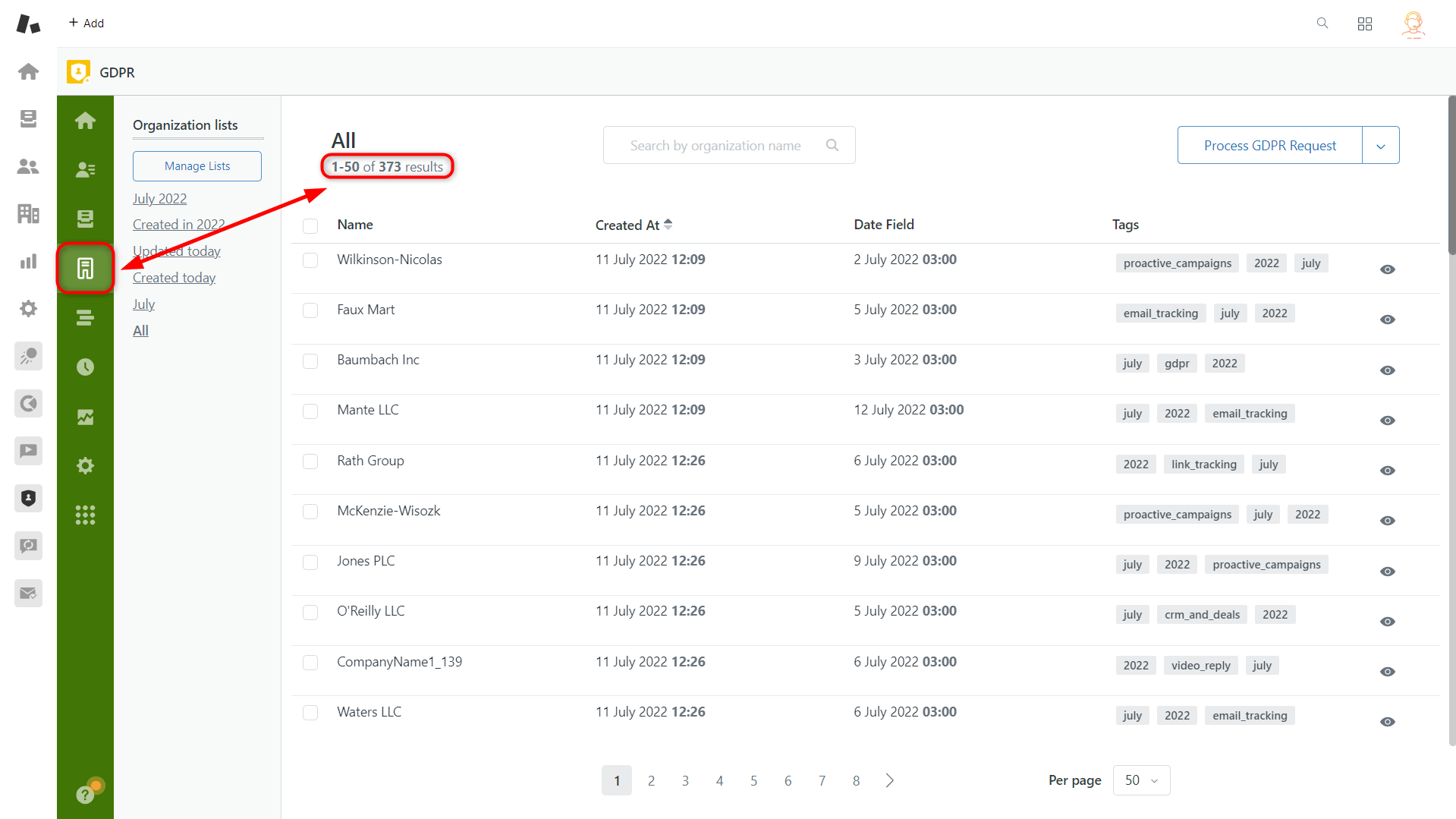View Waters LLC via its eye icon
1456x819 pixels.
pos(1387,722)
